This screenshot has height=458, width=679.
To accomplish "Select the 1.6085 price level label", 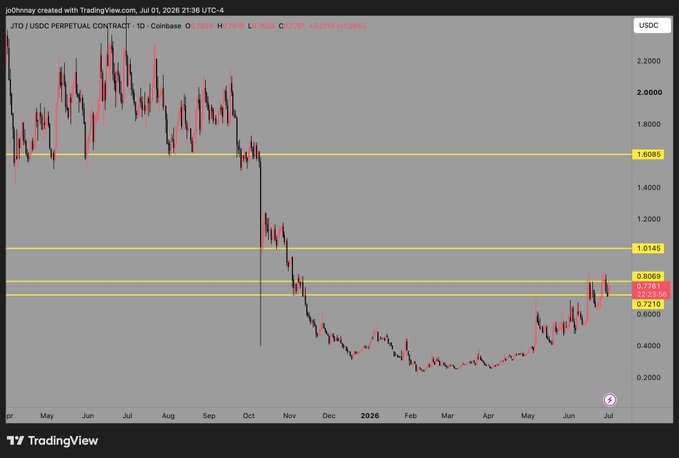I will coord(648,155).
